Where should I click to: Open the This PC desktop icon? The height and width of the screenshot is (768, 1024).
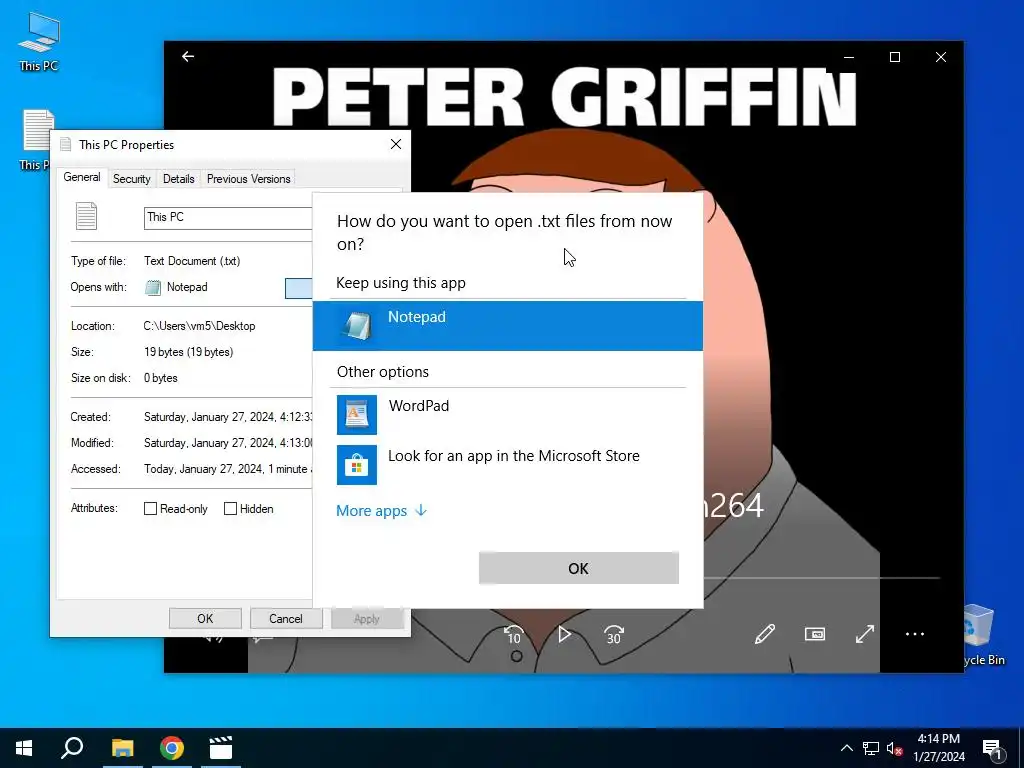(39, 42)
